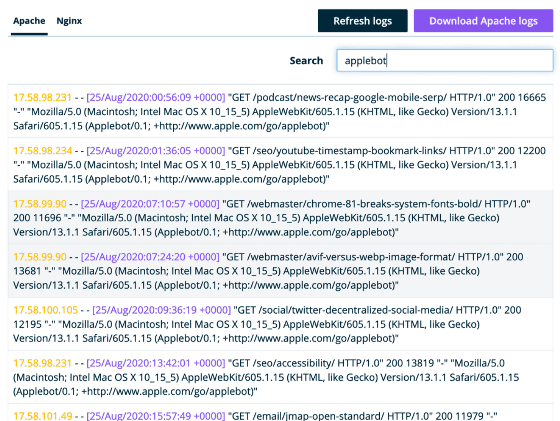The width and height of the screenshot is (560, 421).
Task: Click the Refresh logs button
Action: [362, 21]
